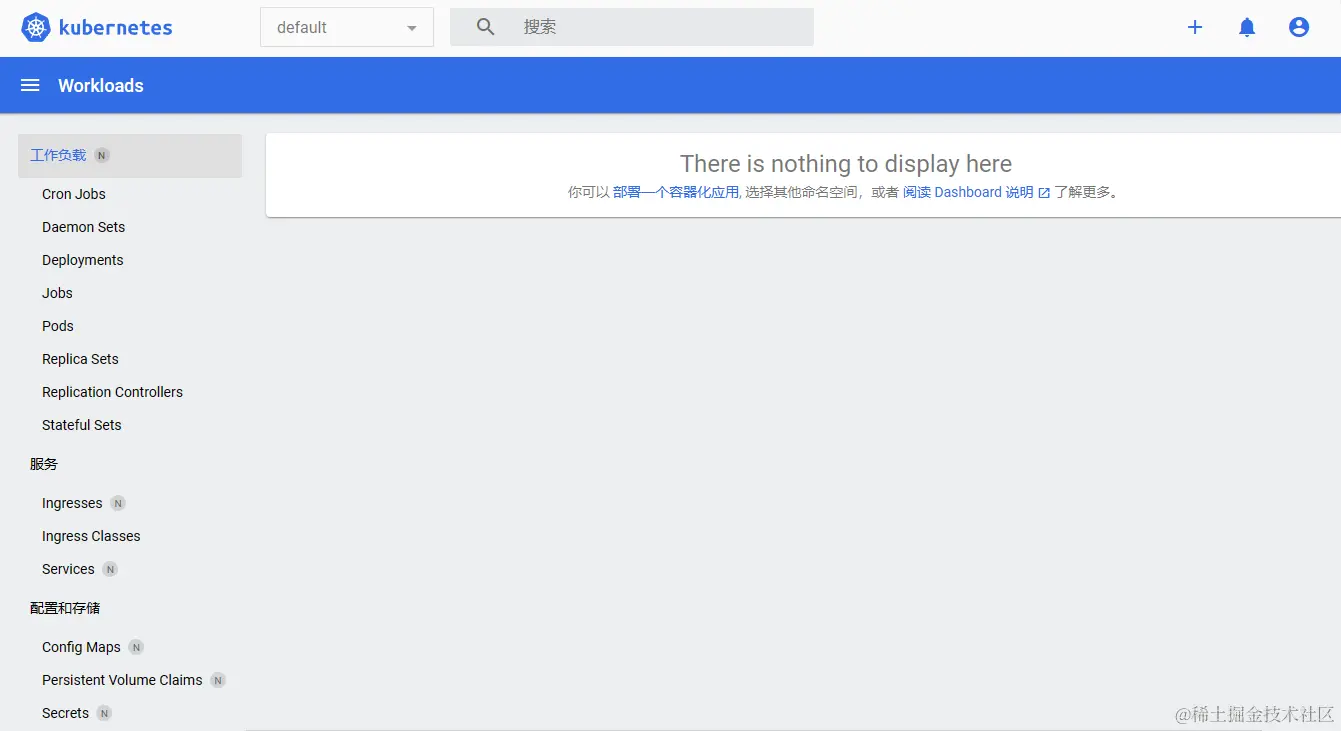This screenshot has height=731, width=1341.
Task: Open Replica Sets in the sidebar
Action: click(80, 359)
